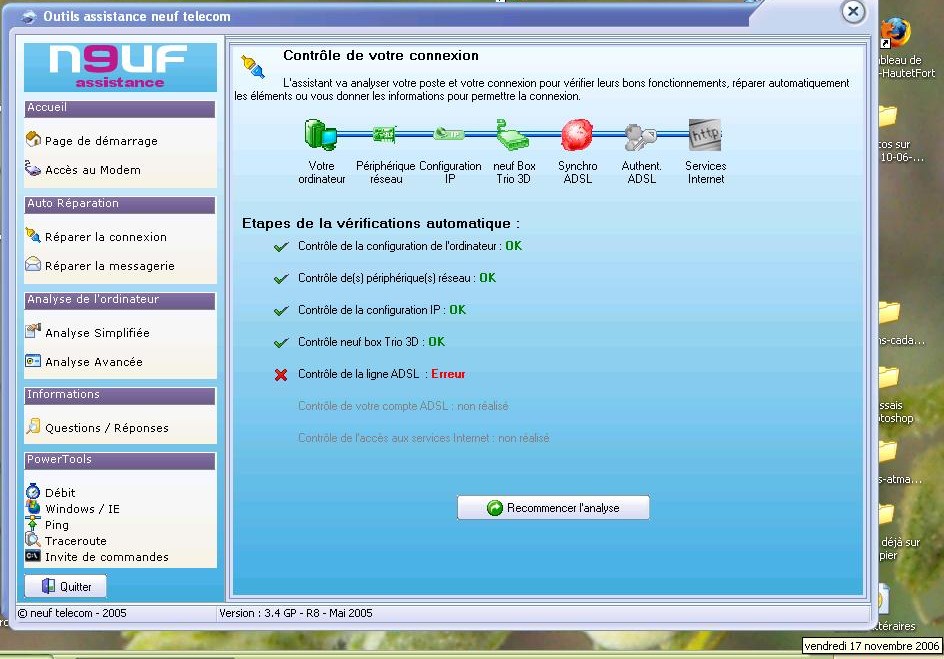This screenshot has height=659, width=944.
Task: Launch Analyse Avancée
Action: click(x=94, y=362)
